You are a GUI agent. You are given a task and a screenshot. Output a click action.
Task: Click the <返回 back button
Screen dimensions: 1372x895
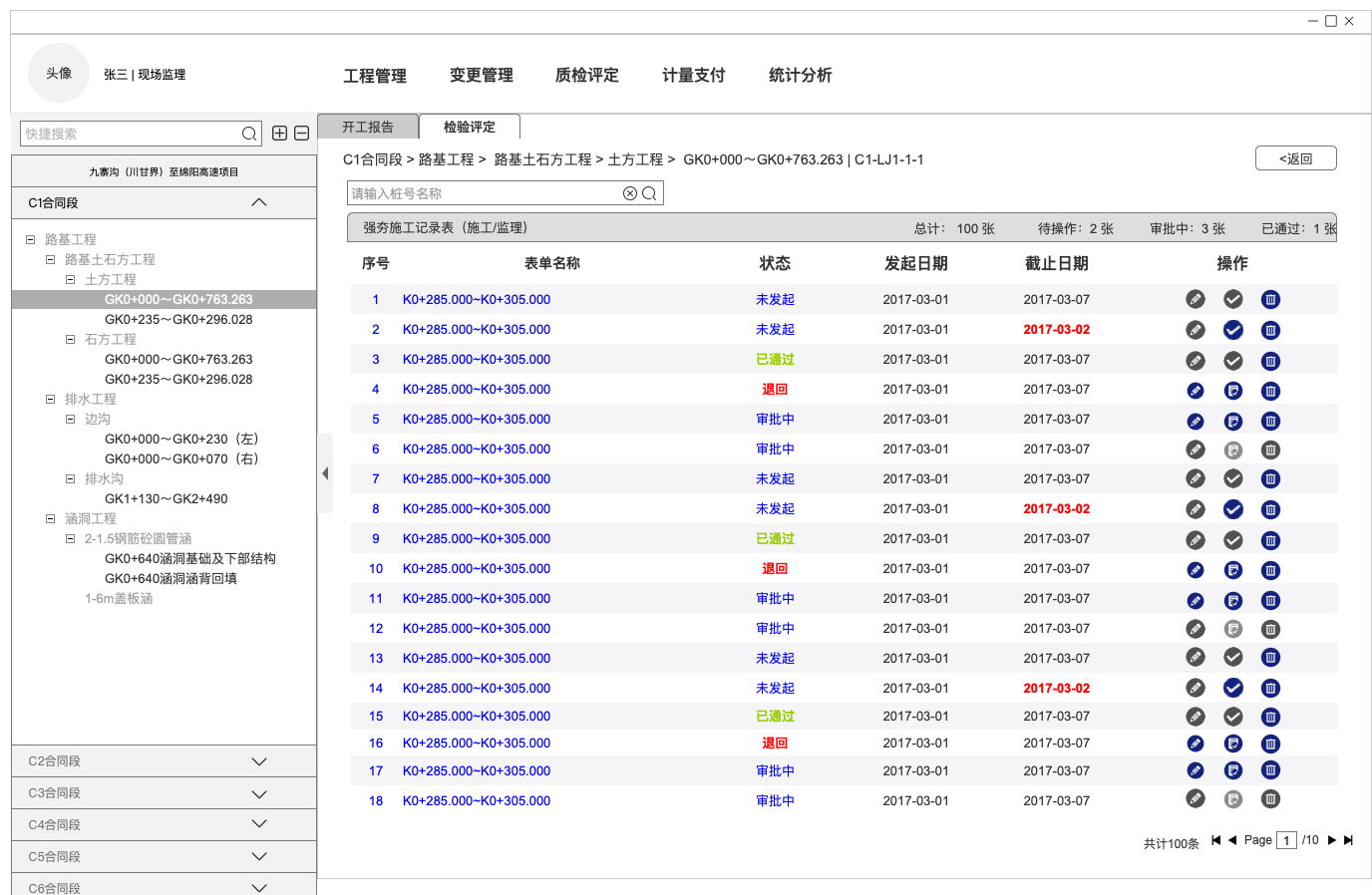(1296, 158)
